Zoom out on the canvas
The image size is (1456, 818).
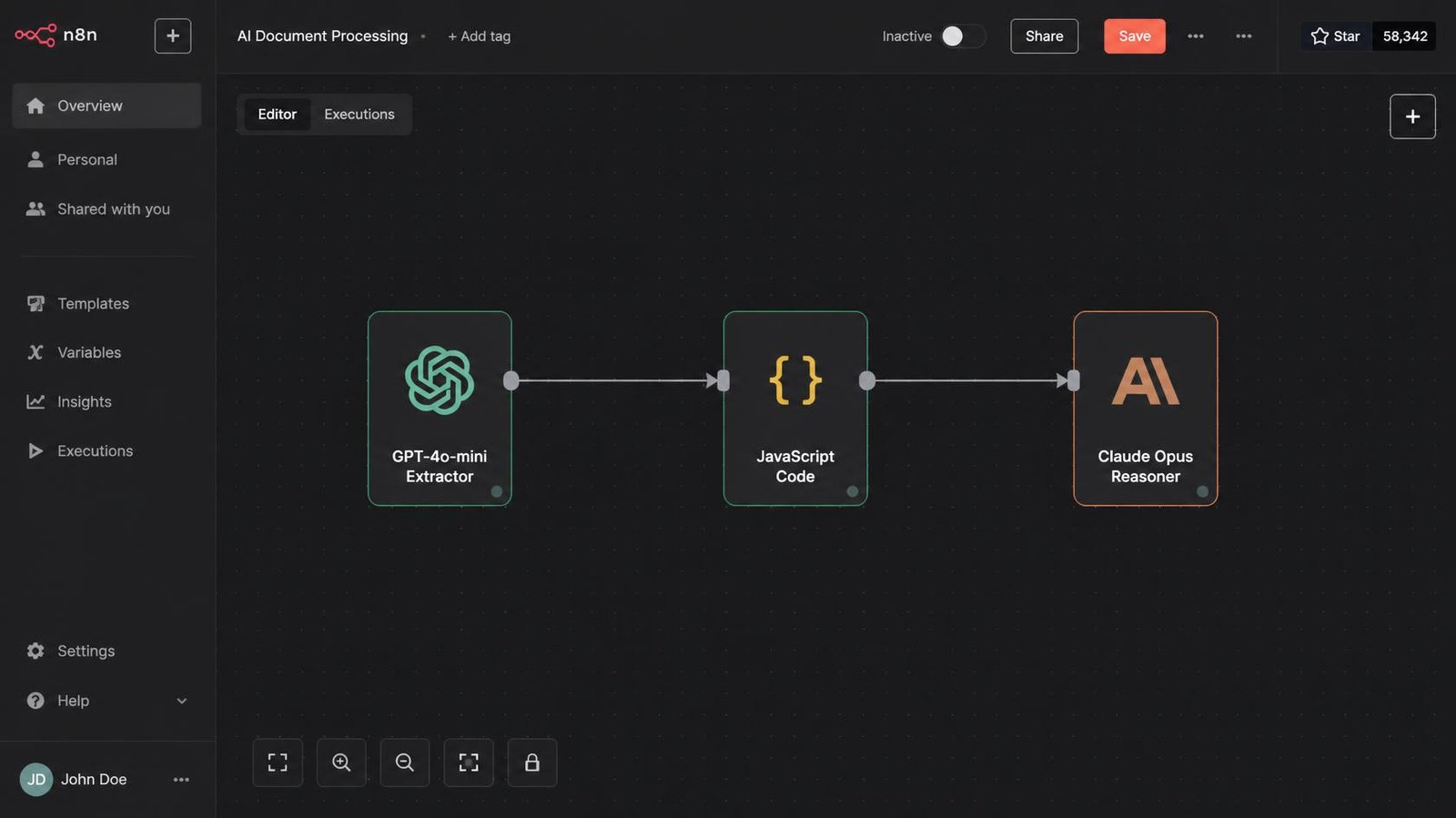click(405, 762)
